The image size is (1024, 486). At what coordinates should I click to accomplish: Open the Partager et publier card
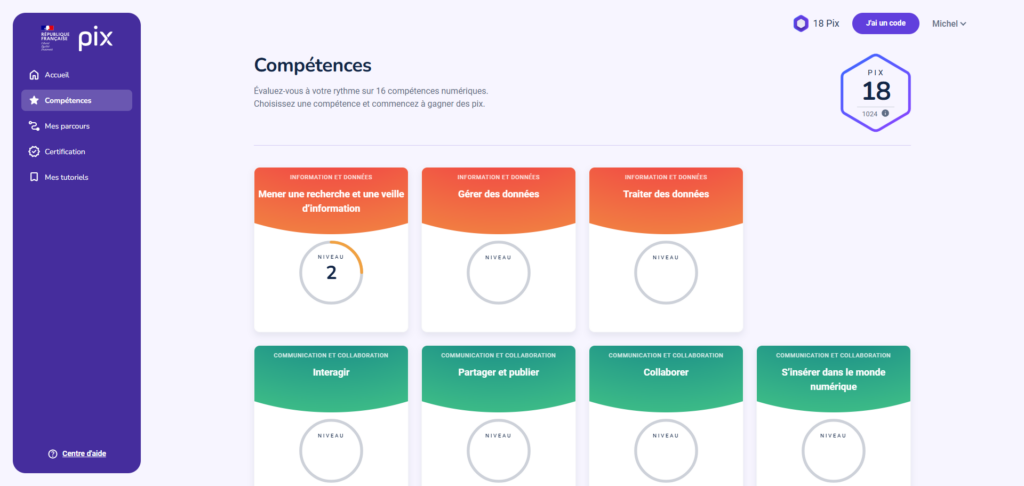pos(498,415)
